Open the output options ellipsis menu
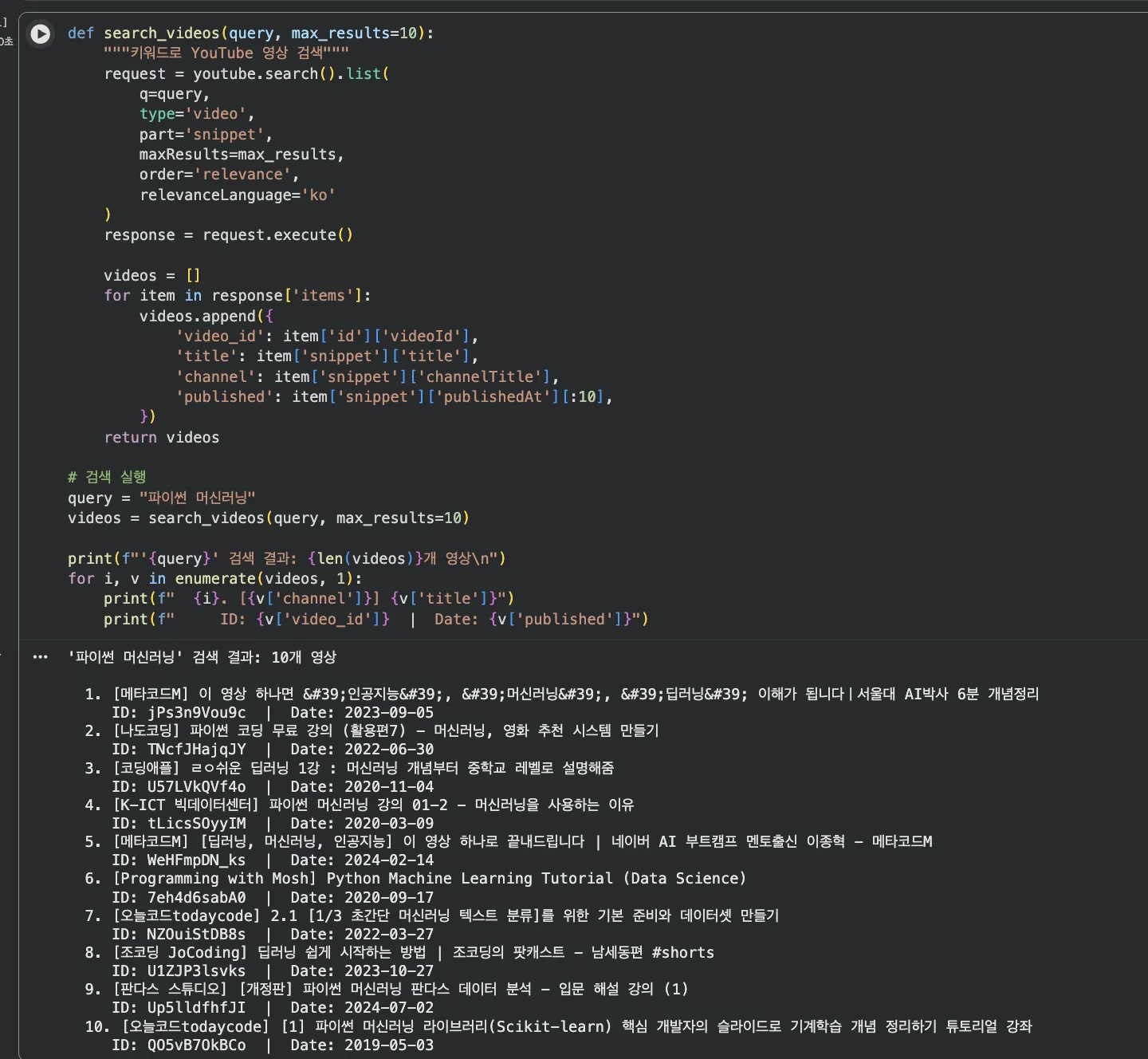This screenshot has height=1059, width=1148. coord(40,657)
